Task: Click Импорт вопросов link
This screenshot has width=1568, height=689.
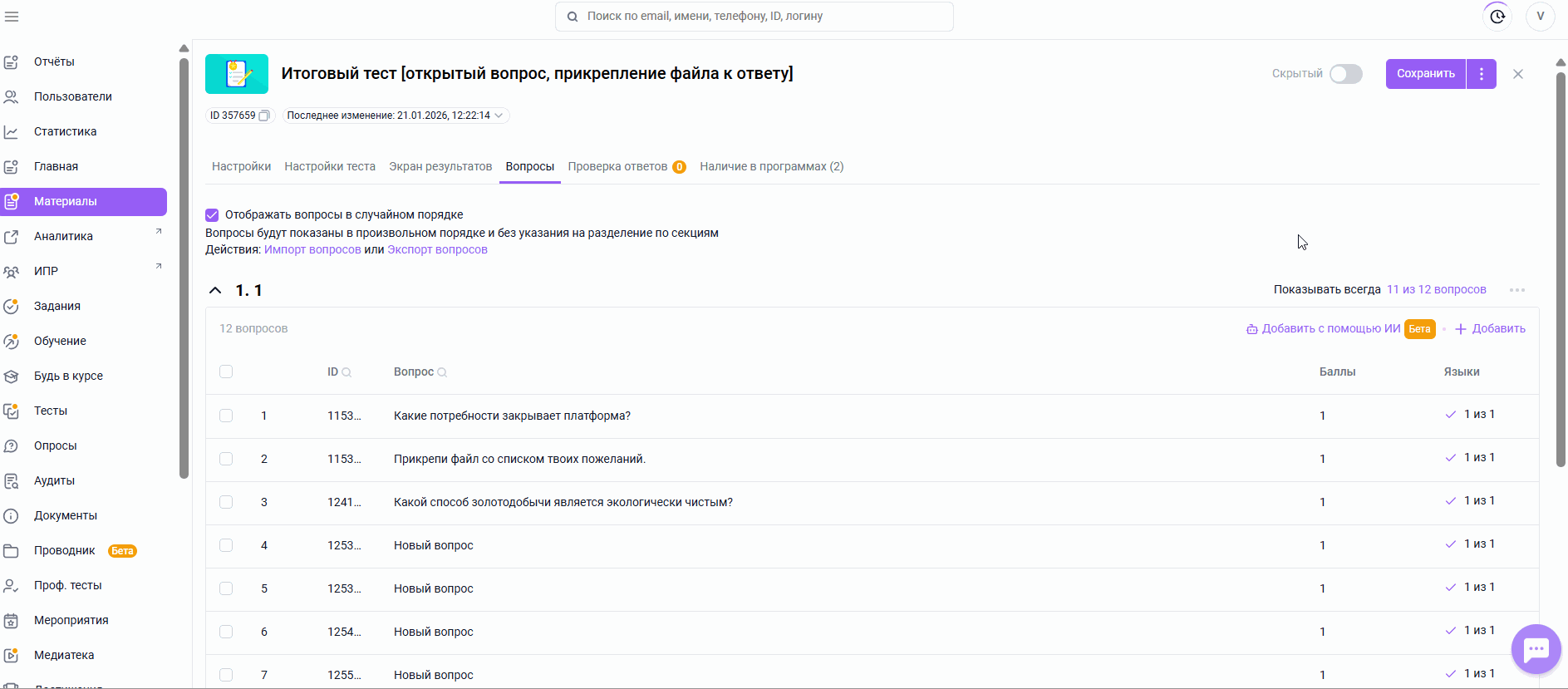Action: (x=312, y=249)
